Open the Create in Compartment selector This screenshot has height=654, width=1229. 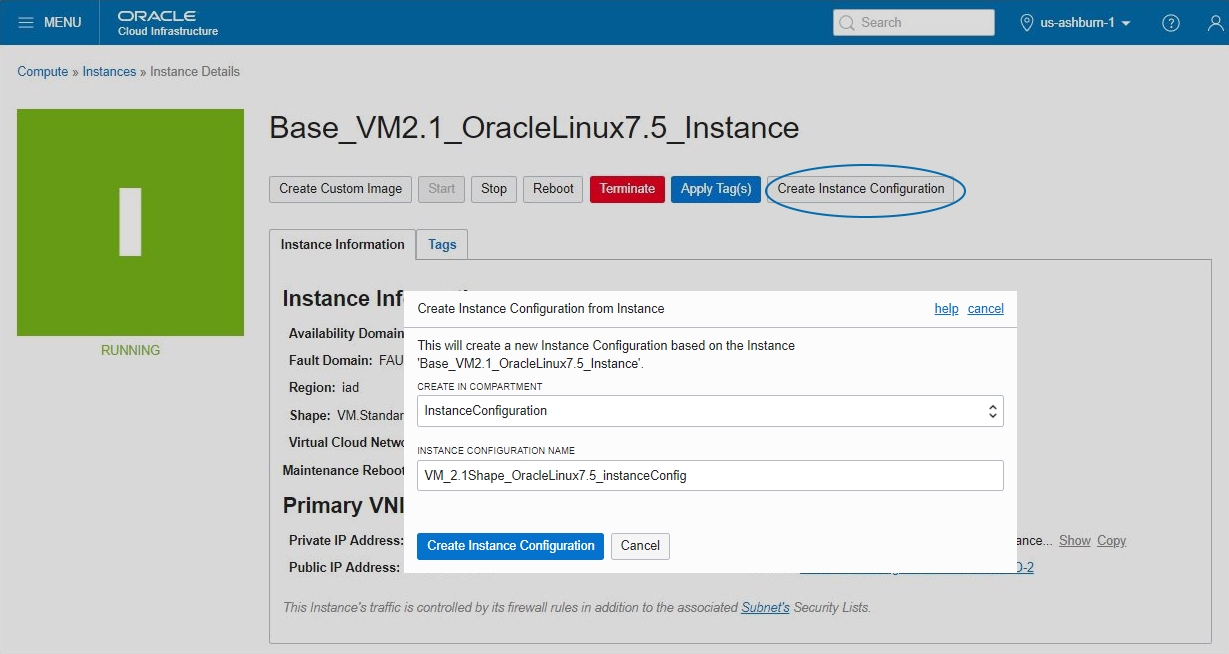click(710, 410)
